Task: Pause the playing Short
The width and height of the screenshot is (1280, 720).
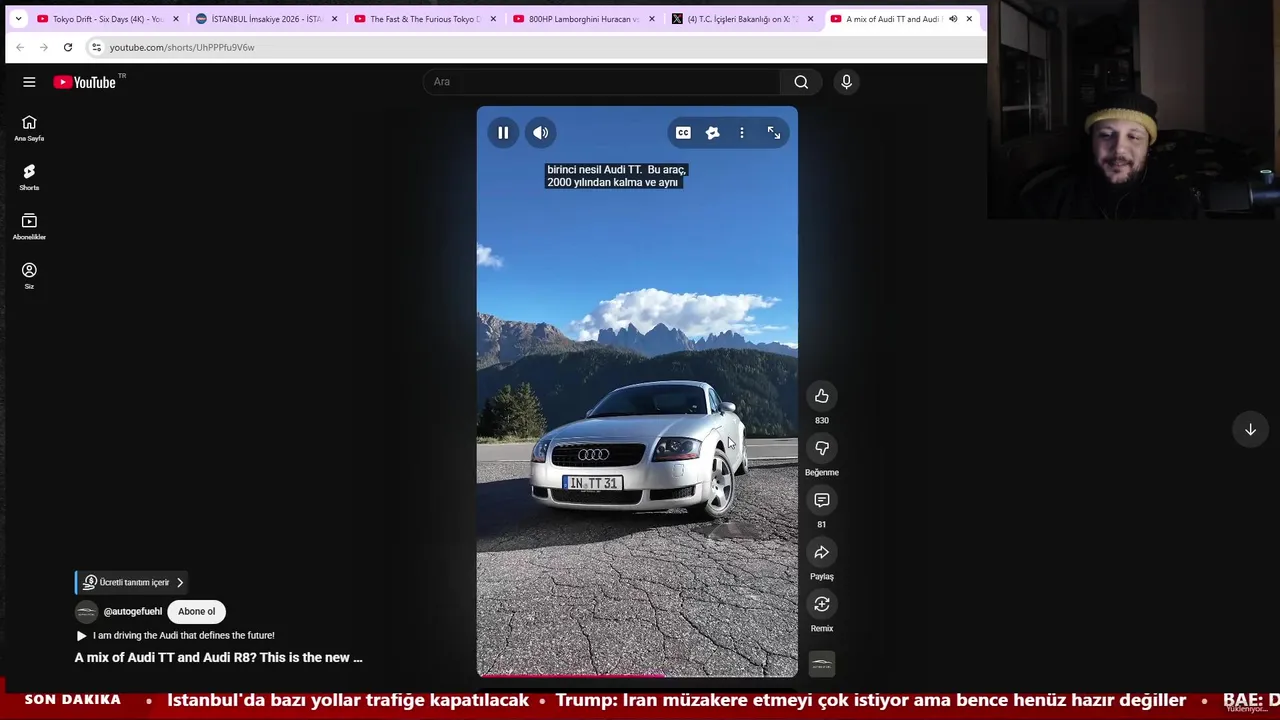Action: (503, 133)
